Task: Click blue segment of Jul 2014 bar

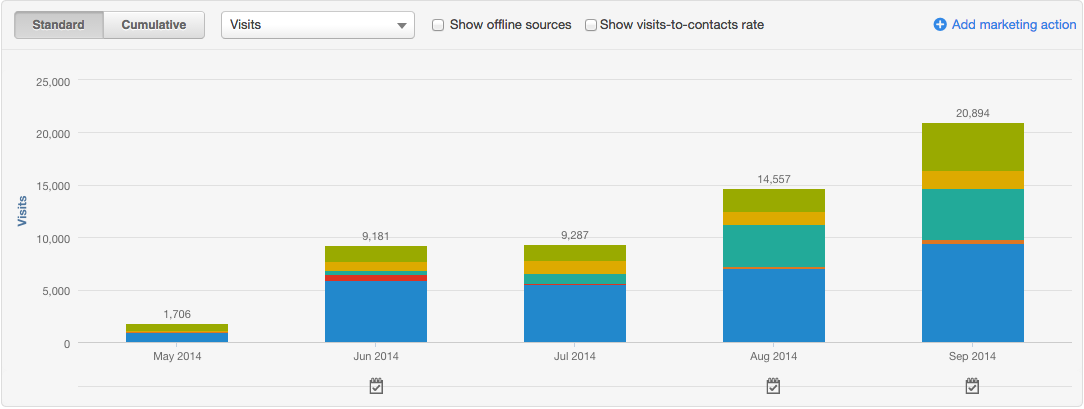Action: (x=575, y=314)
